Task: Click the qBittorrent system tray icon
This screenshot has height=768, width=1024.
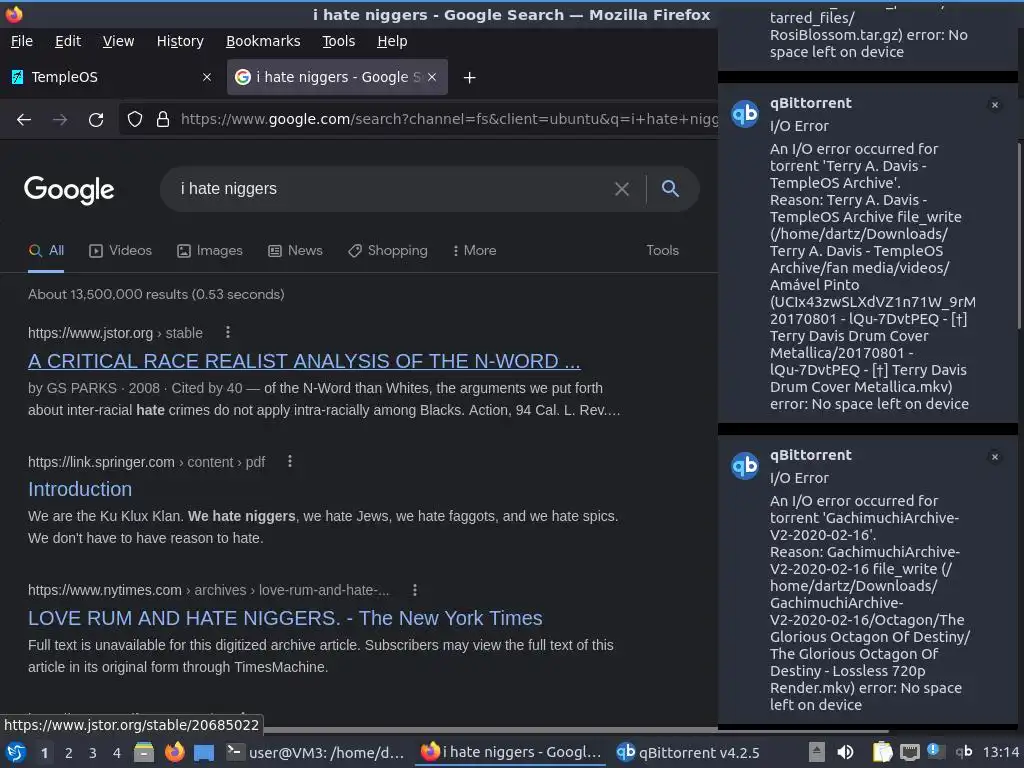Action: 964,752
